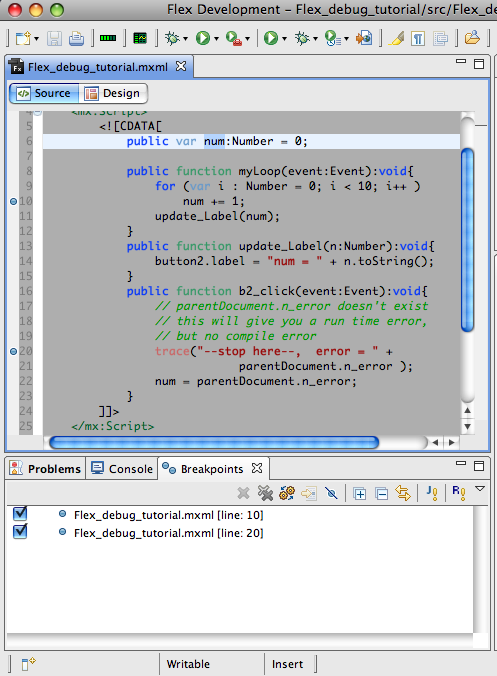Click the editor vertical scrollbar thumb
Viewport: 497px width, 676px height.
click(x=468, y=240)
